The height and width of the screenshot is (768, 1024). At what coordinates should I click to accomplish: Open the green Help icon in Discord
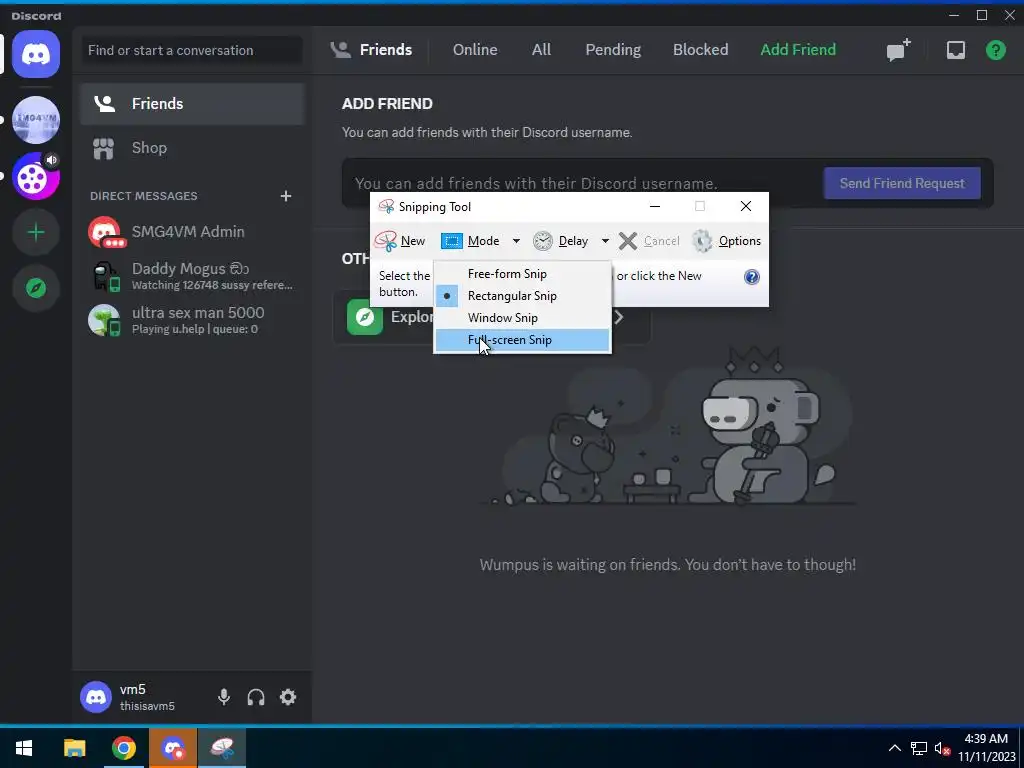[x=996, y=50]
